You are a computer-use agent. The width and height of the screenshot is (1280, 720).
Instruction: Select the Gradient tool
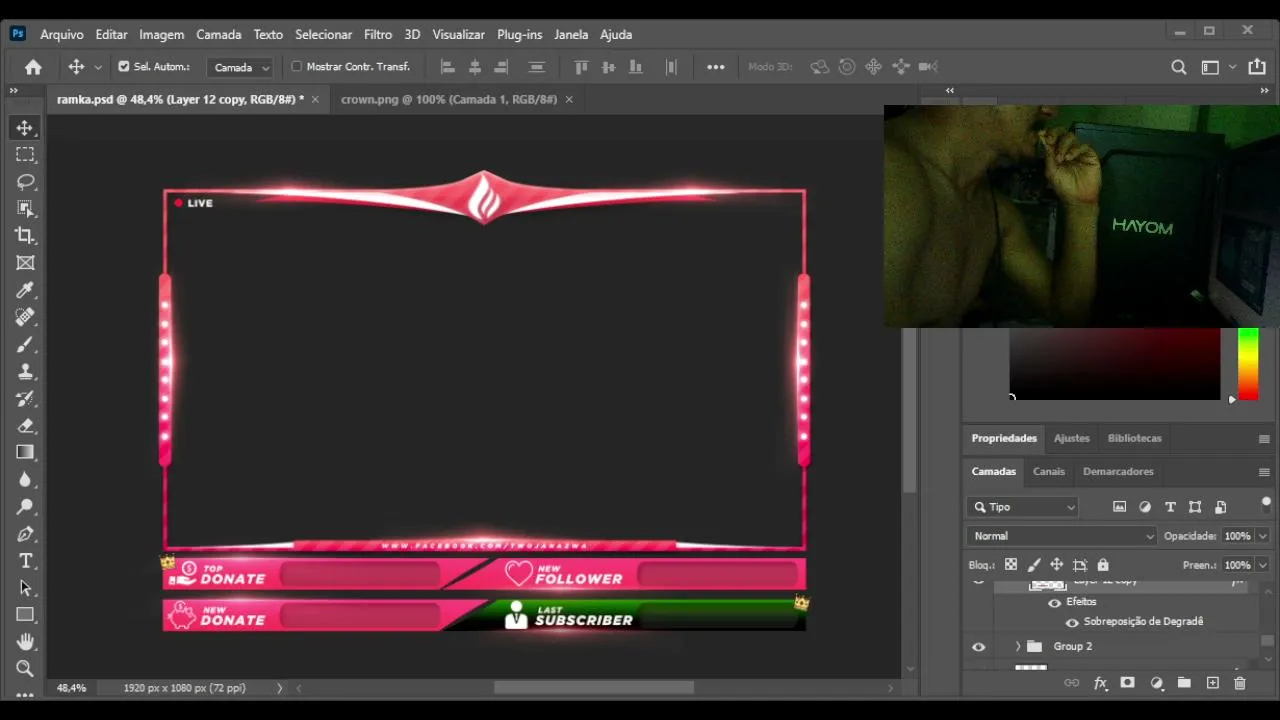[25, 452]
